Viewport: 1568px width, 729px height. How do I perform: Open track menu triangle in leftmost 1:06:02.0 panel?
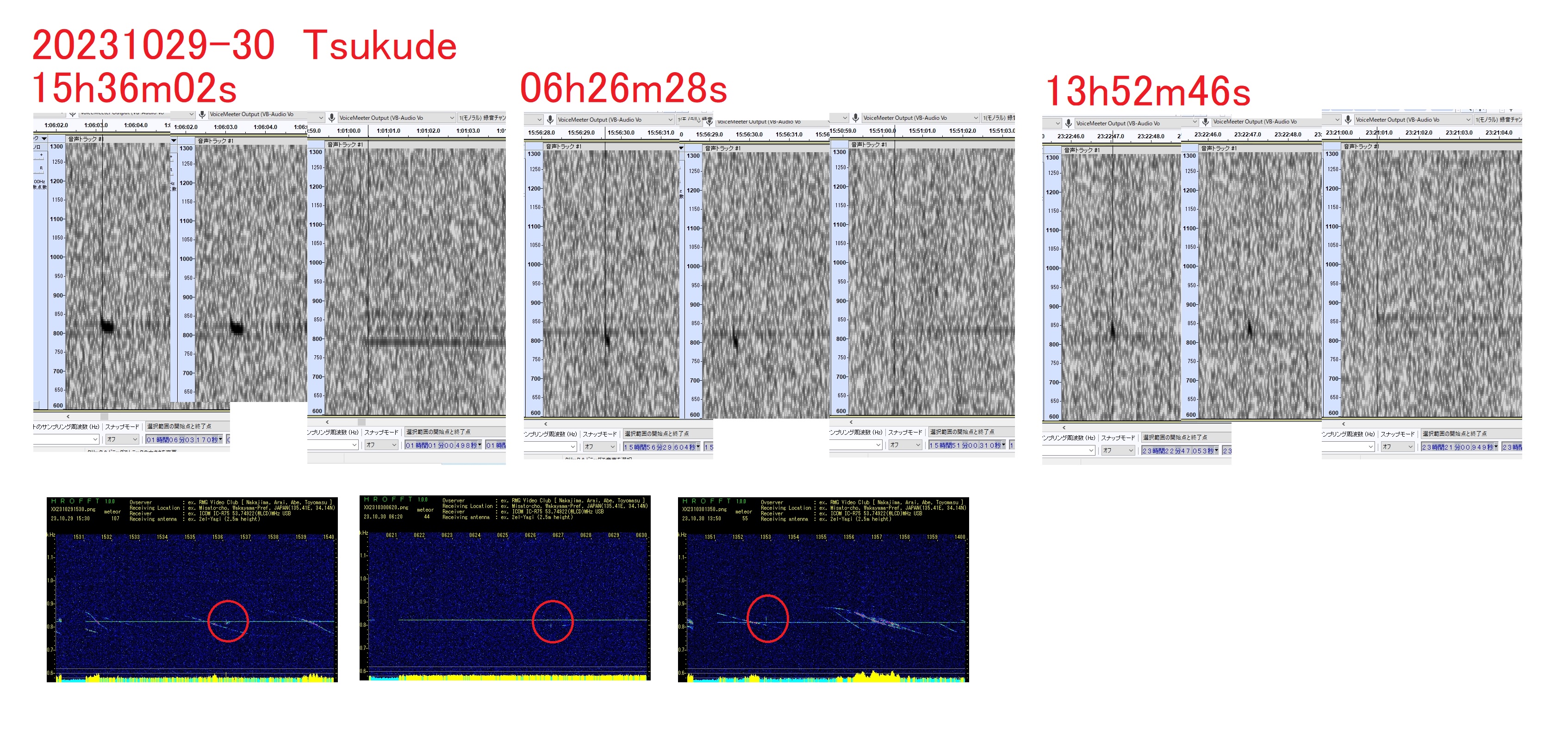point(44,139)
